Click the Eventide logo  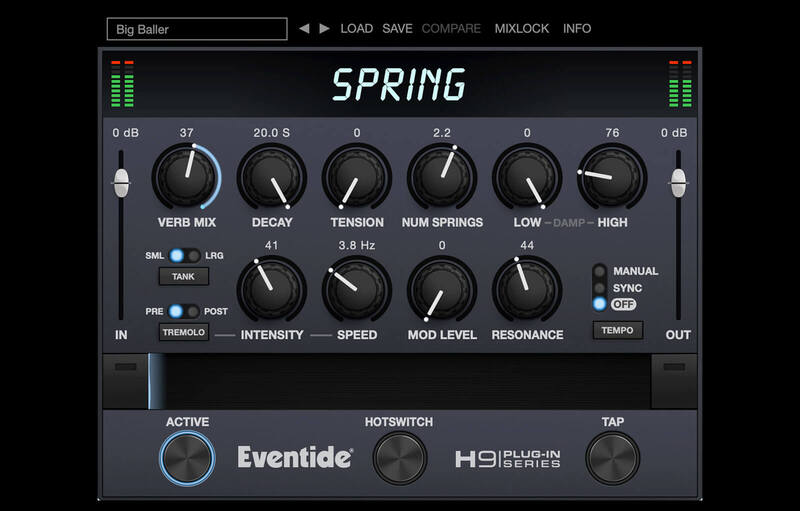click(295, 457)
